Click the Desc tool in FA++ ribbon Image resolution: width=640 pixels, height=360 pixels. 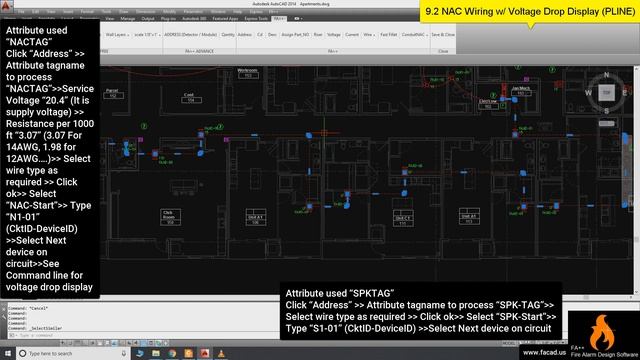pos(272,35)
